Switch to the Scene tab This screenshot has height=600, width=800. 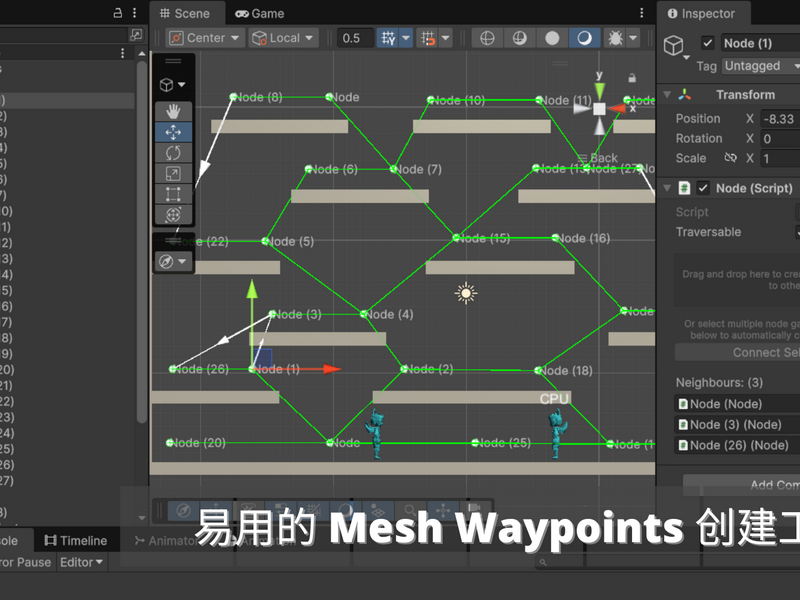click(185, 14)
